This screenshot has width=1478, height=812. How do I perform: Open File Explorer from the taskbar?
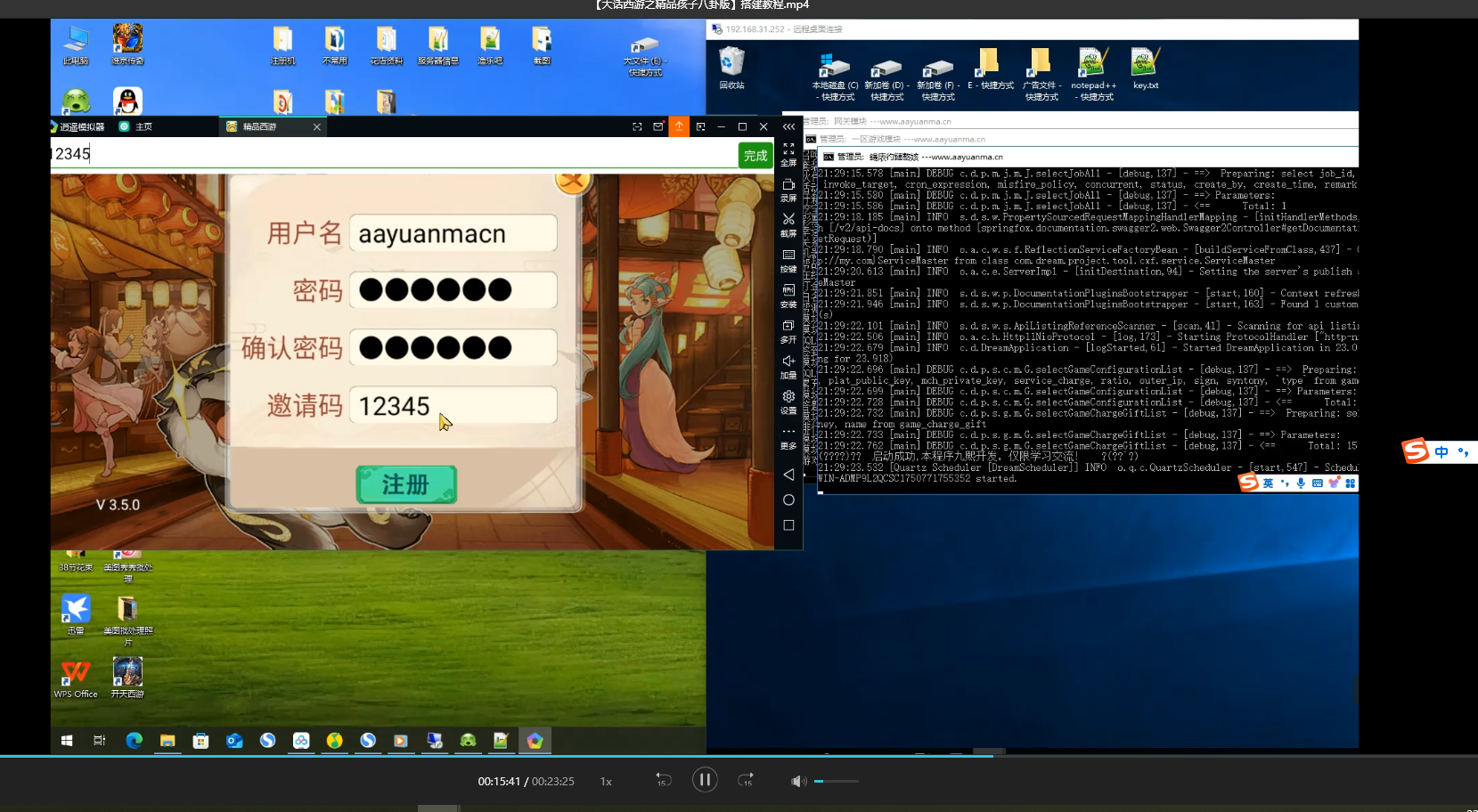167,741
